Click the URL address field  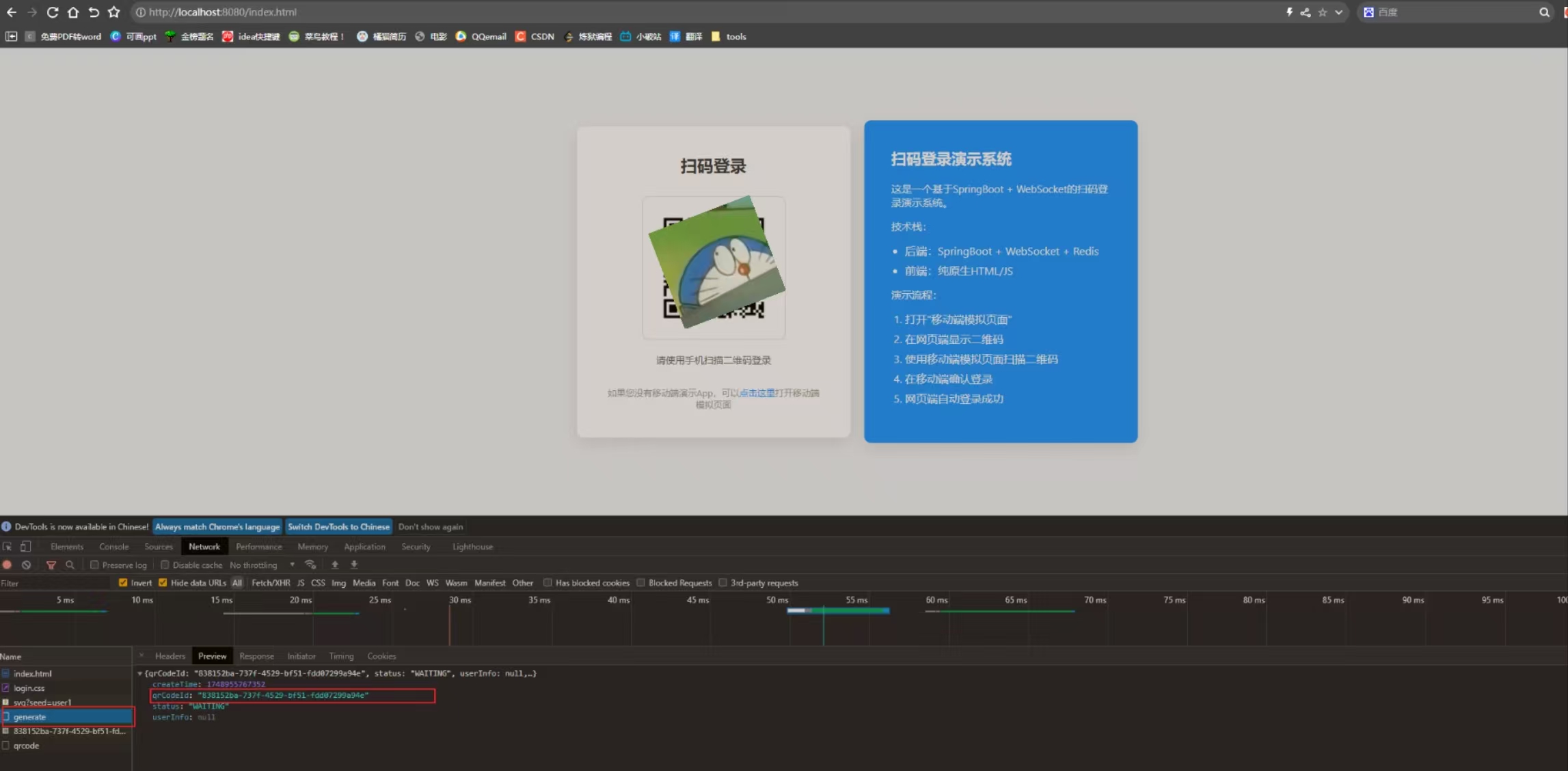(x=711, y=12)
